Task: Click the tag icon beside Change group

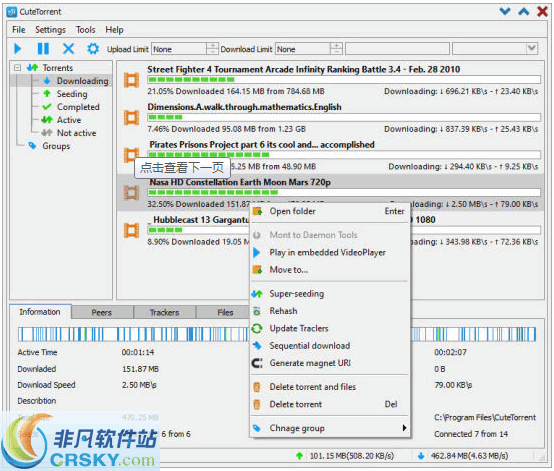Action: coord(257,428)
